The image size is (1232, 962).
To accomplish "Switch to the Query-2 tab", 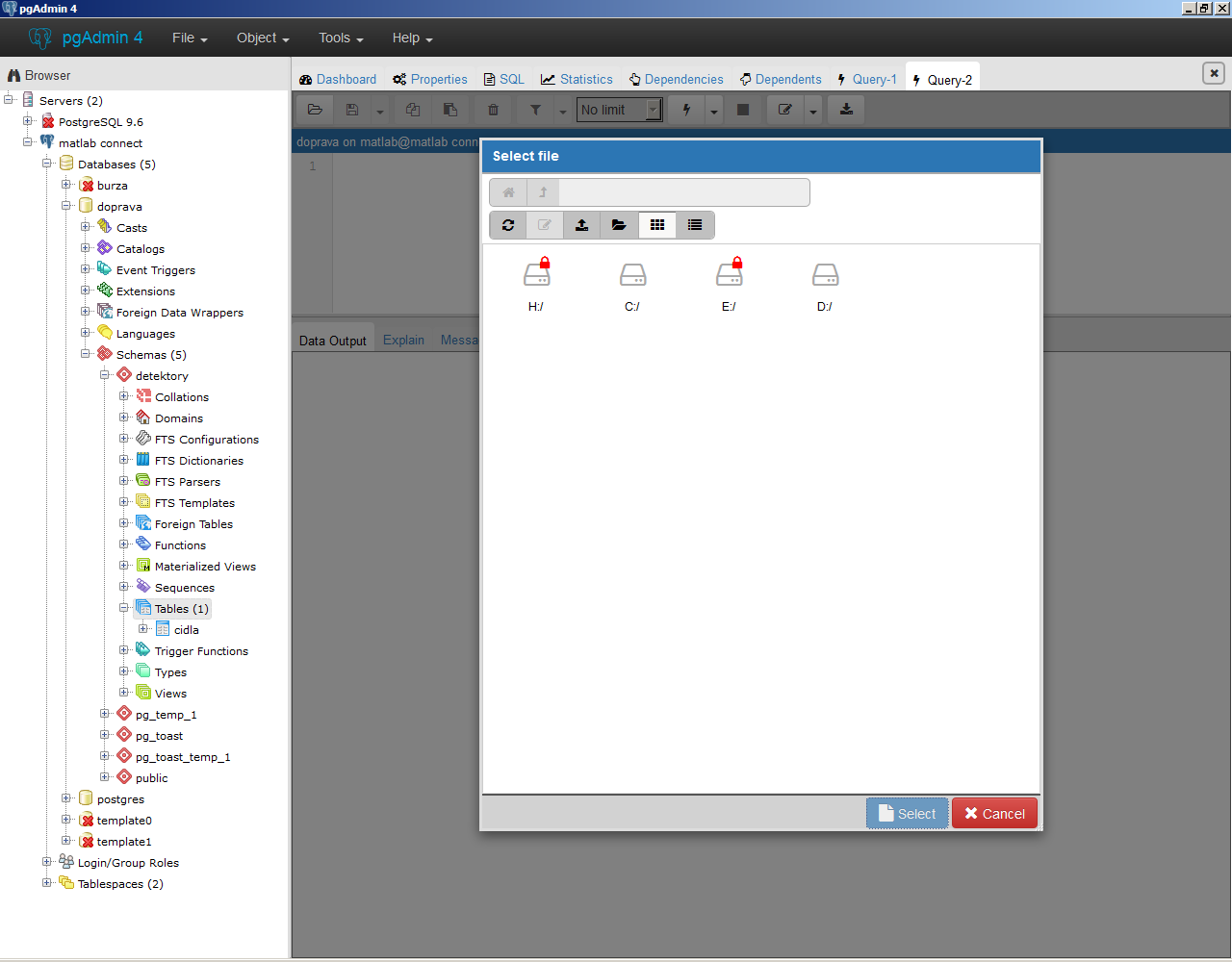I will [x=942, y=80].
